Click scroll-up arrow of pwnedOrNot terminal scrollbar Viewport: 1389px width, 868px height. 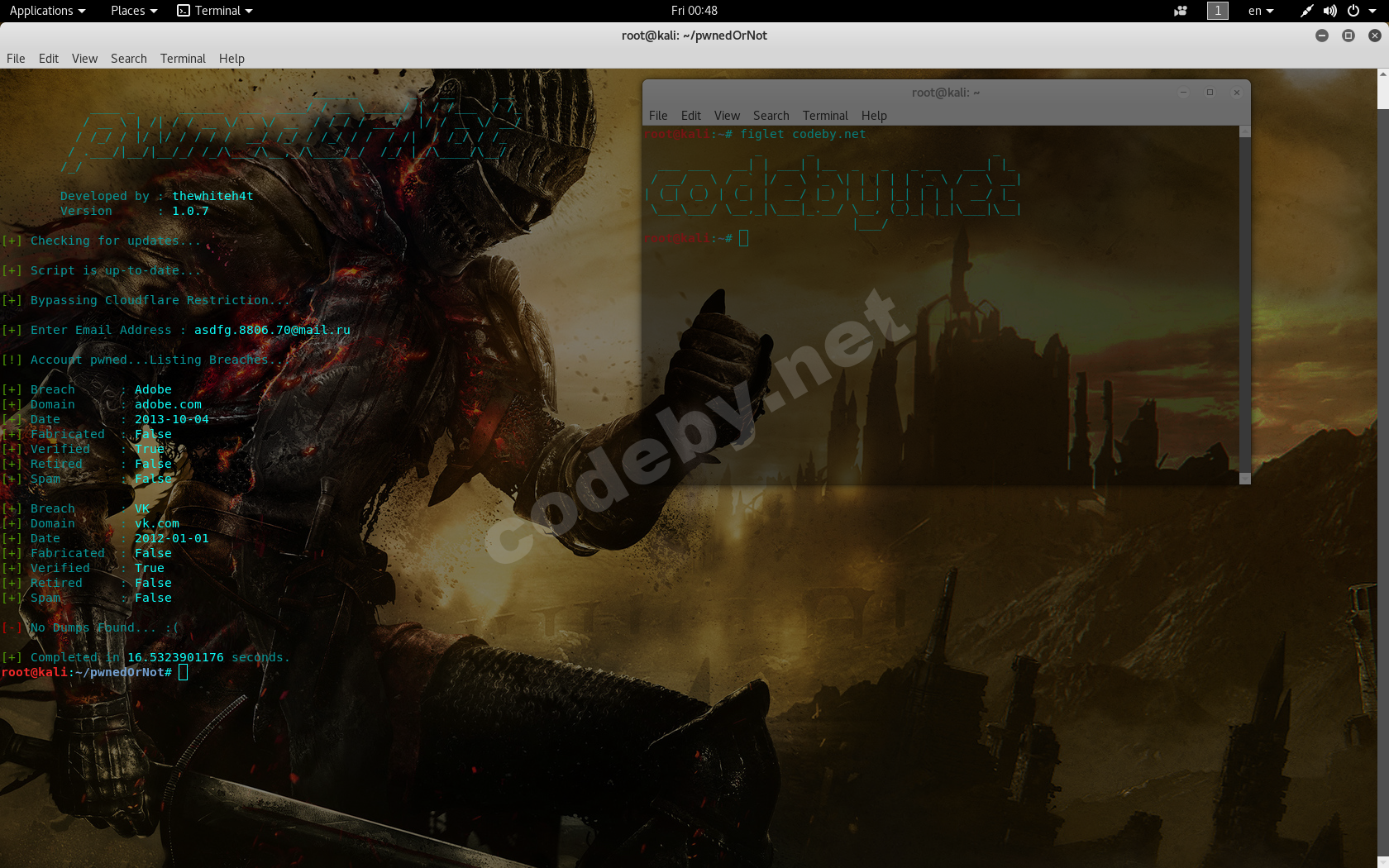[1382, 74]
